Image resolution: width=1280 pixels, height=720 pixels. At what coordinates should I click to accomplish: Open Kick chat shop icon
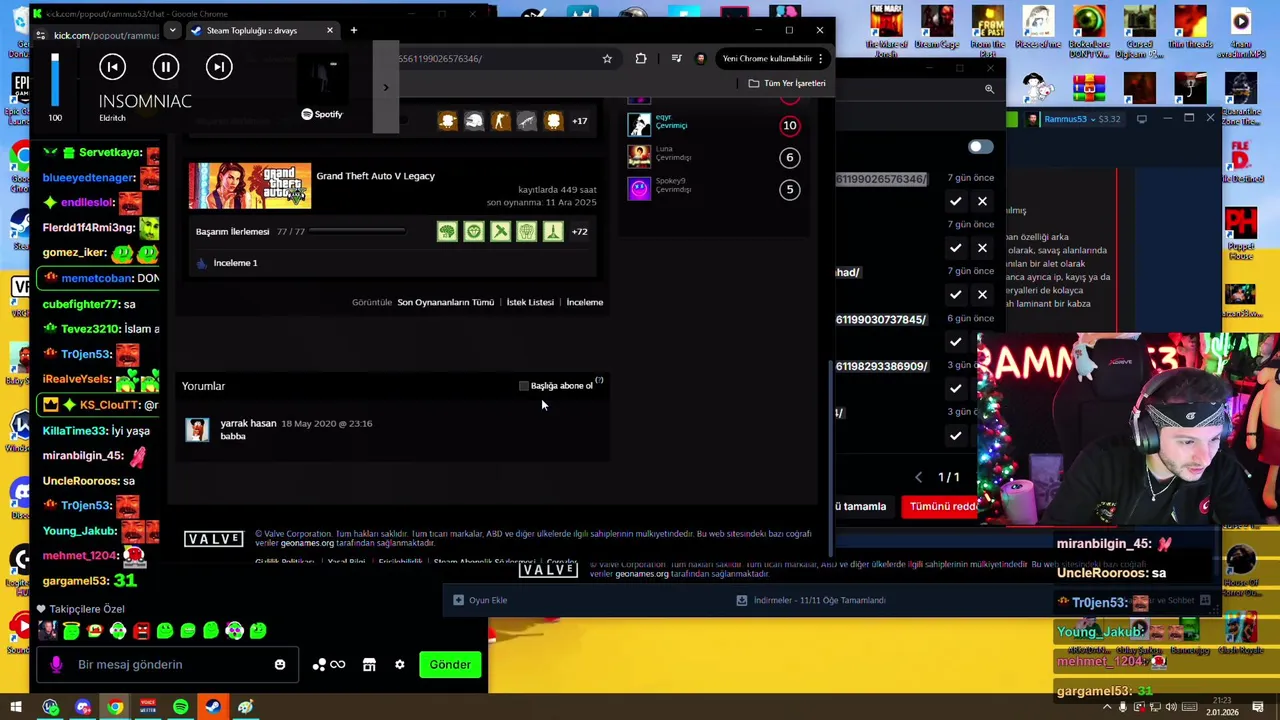tap(369, 665)
